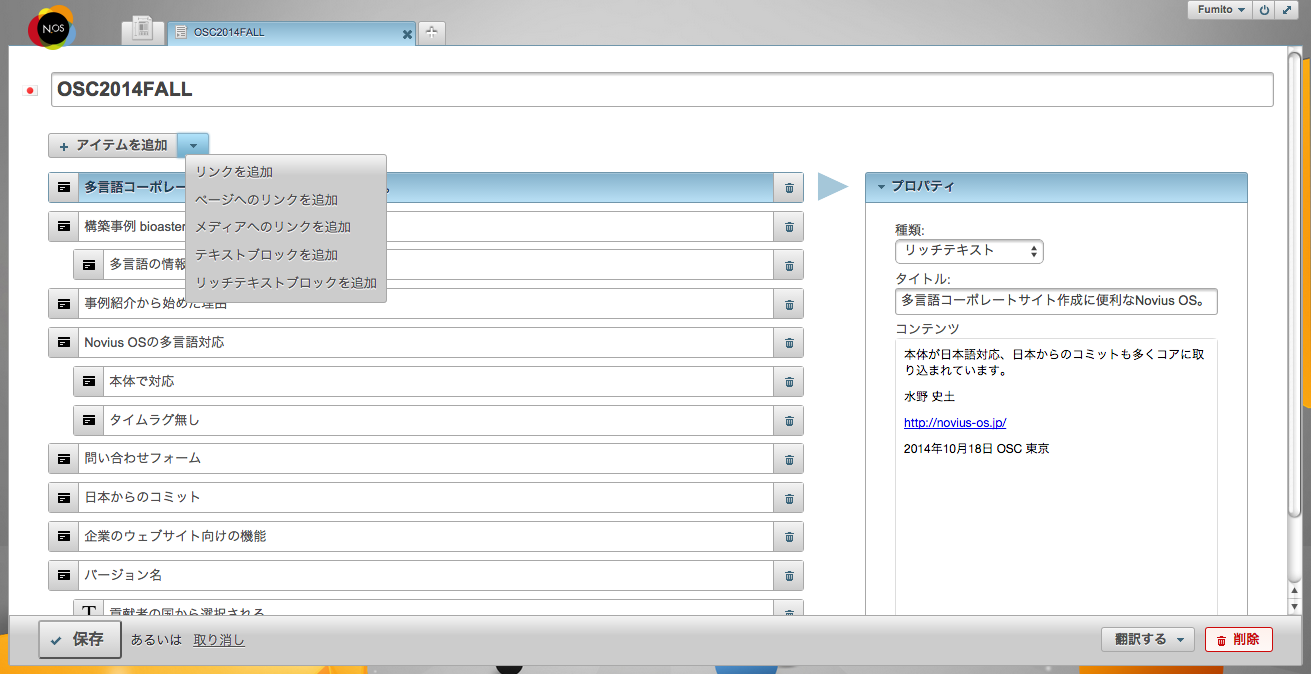Click the type icon of Novius OSの多言語対応 row
This screenshot has height=674, width=1311.
[x=64, y=342]
